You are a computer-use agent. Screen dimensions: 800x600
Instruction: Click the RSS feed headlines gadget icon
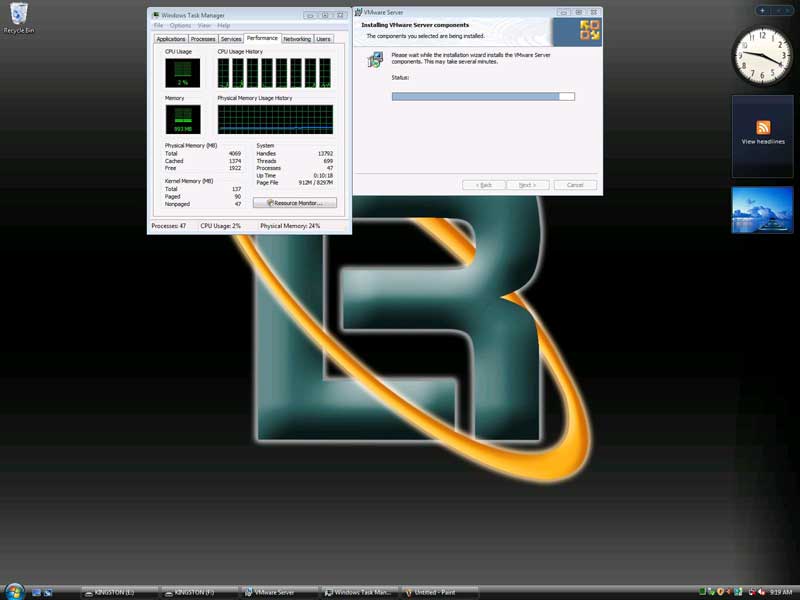pos(763,127)
